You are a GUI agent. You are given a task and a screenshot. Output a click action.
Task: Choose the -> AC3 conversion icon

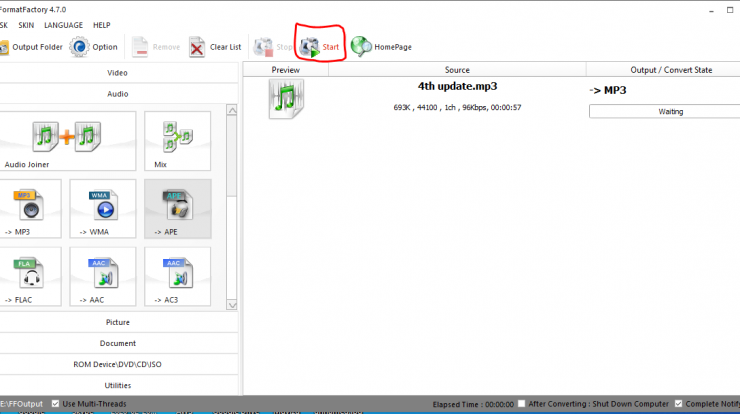tap(177, 277)
